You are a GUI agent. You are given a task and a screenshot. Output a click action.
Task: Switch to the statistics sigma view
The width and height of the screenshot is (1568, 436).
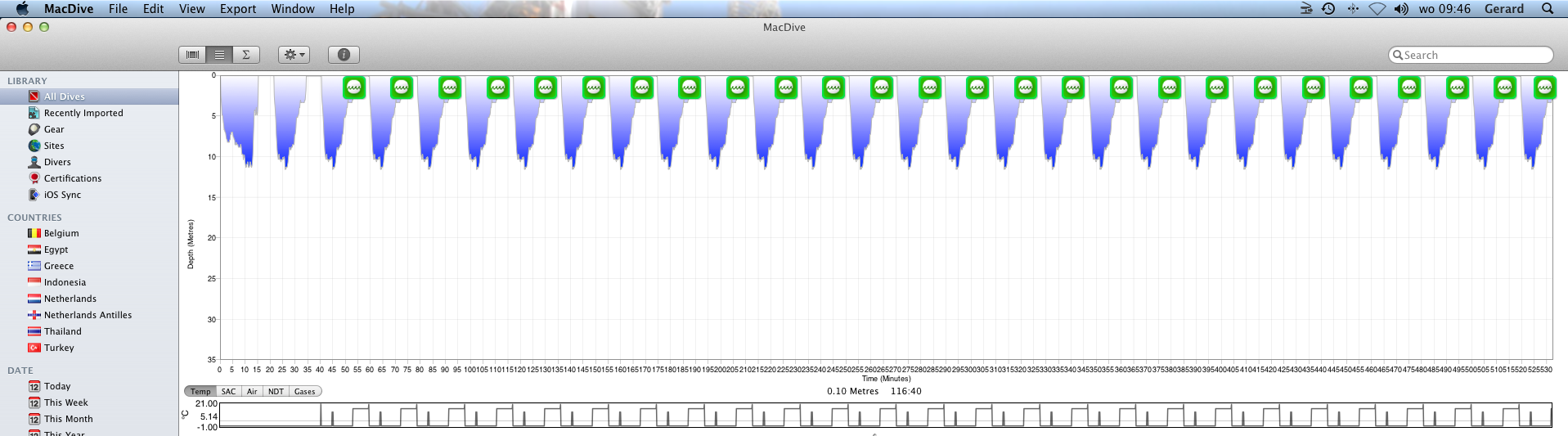pos(245,55)
